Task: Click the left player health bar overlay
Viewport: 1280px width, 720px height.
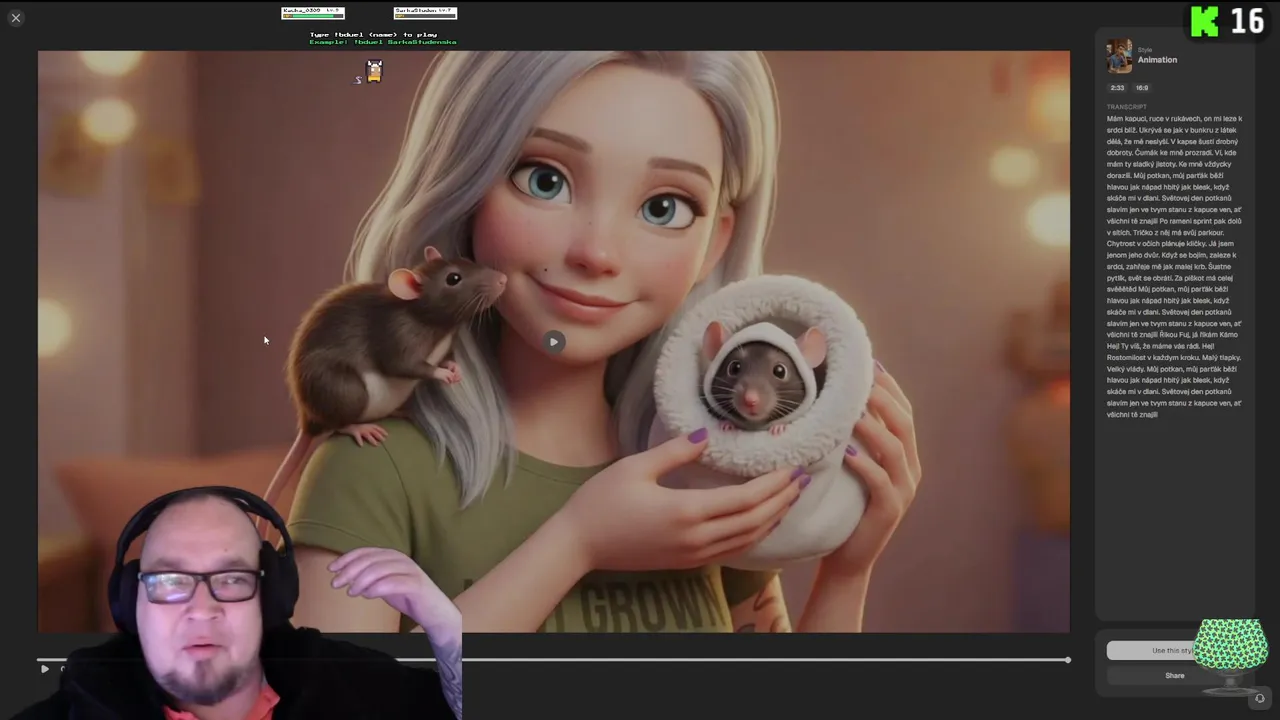Action: 313,13
